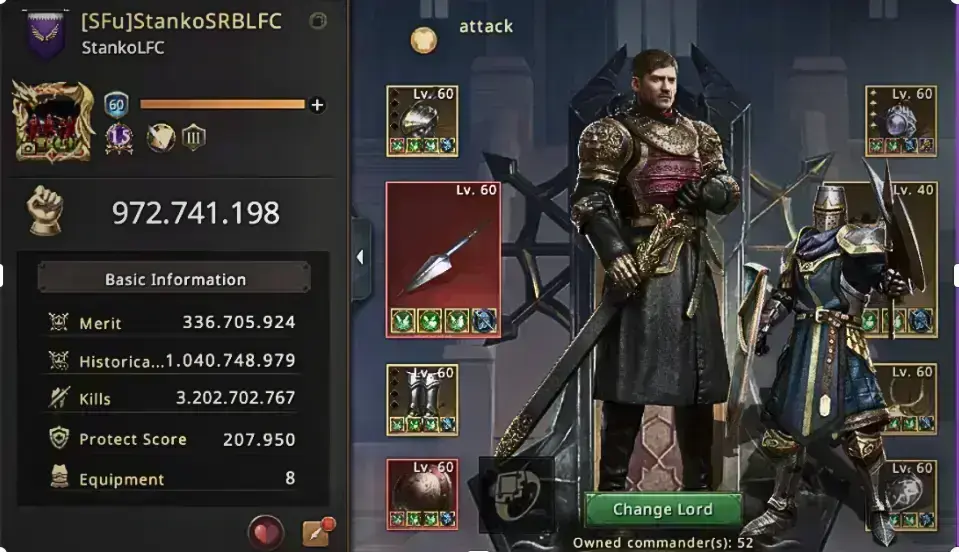Image resolution: width=959 pixels, height=552 pixels.
Task: Click the level 60 shield badge
Action: tap(116, 105)
